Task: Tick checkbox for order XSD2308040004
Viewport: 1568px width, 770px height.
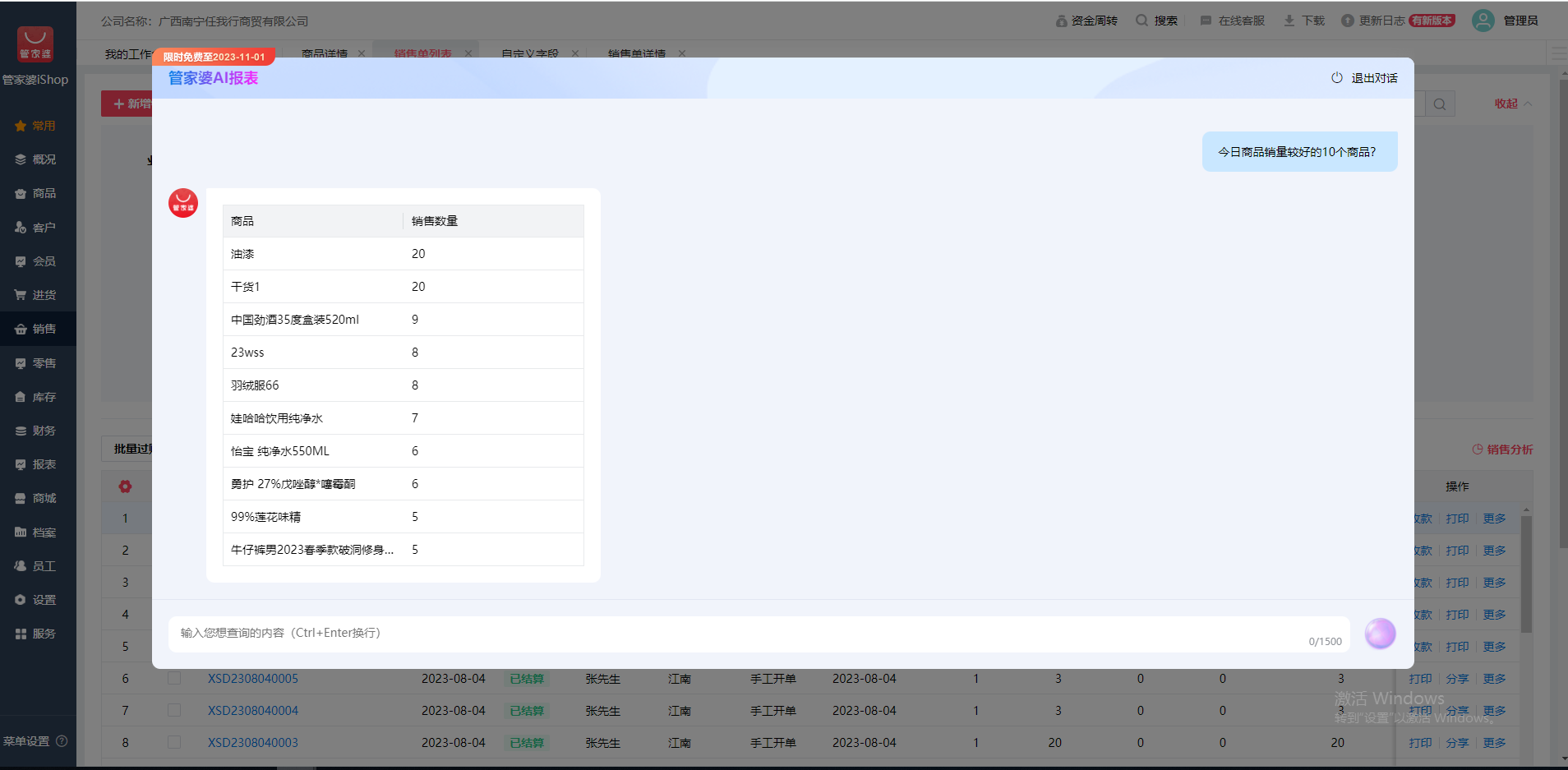Action: (174, 710)
